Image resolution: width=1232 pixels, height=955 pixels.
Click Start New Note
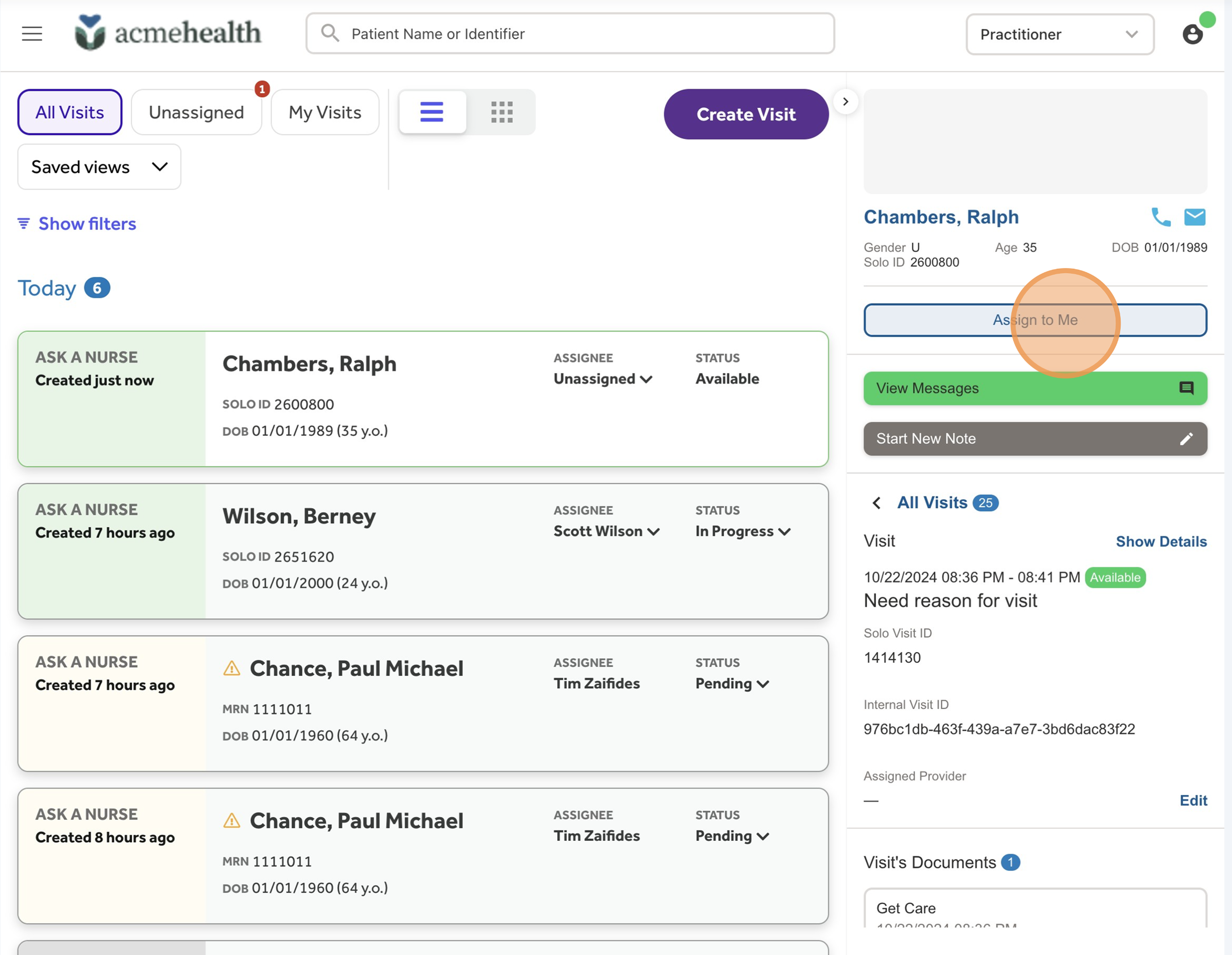click(1035, 439)
